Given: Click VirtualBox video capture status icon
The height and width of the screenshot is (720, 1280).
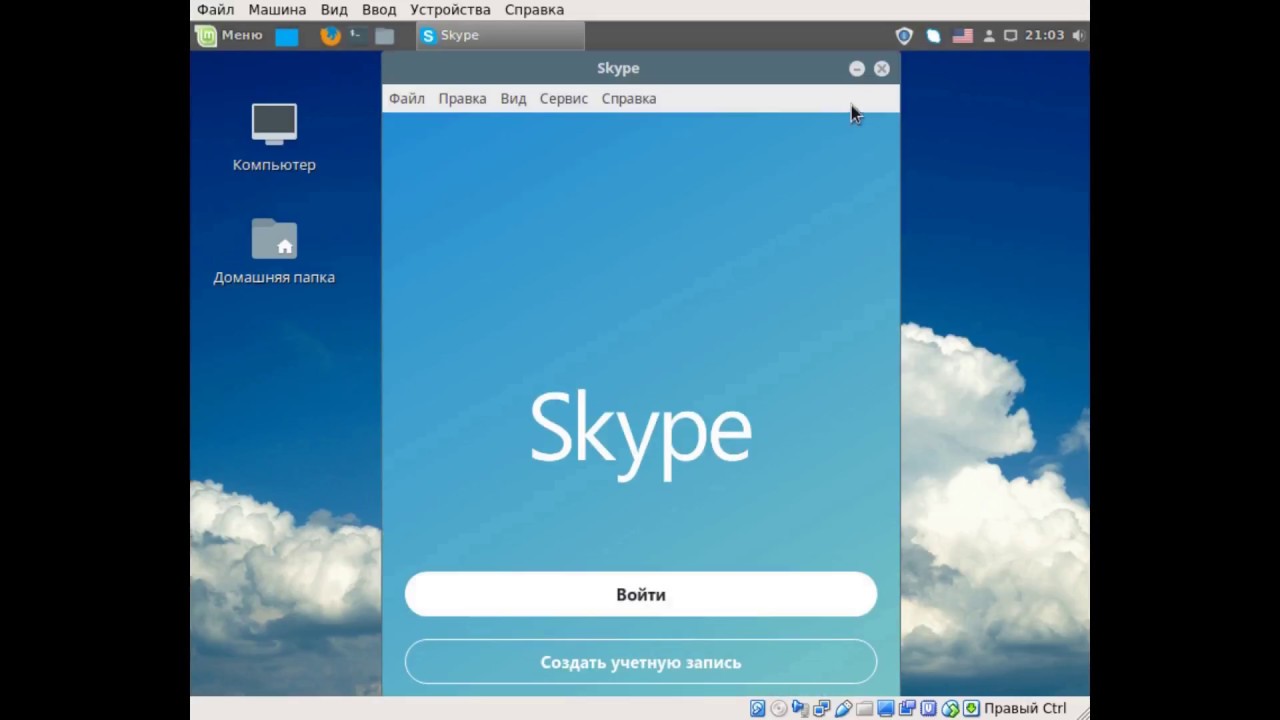Looking at the screenshot, I should coord(907,708).
